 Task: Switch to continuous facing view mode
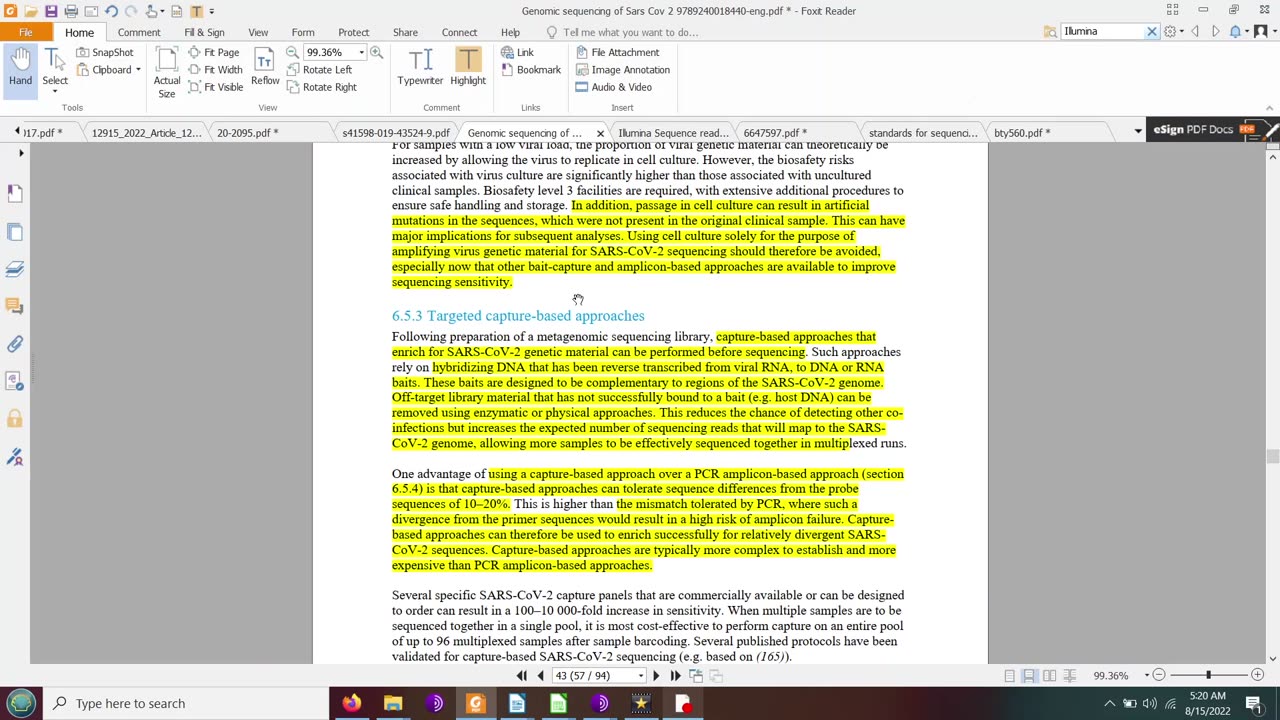(1069, 676)
